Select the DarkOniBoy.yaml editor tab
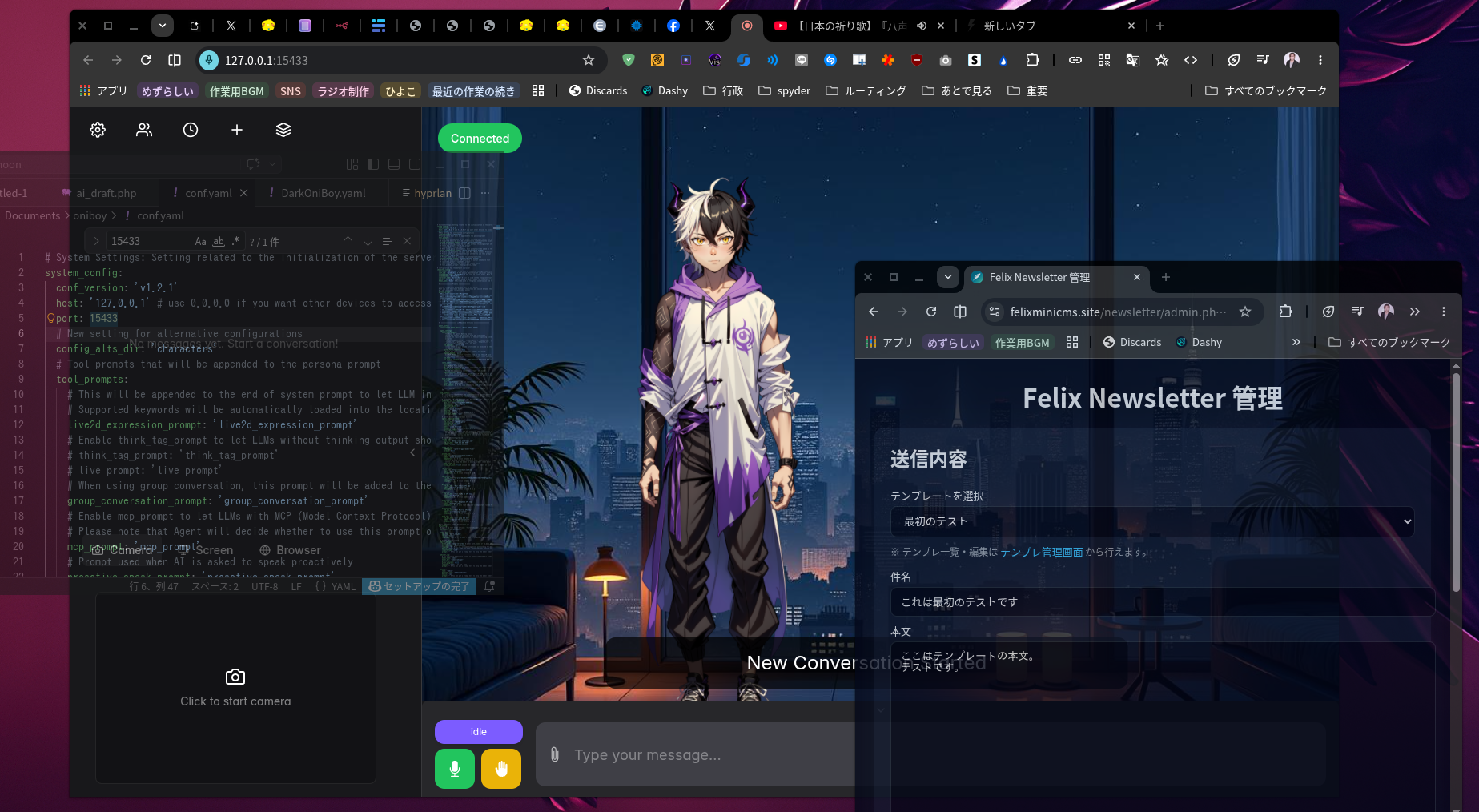Screen dimensions: 1479x812 tap(323, 193)
